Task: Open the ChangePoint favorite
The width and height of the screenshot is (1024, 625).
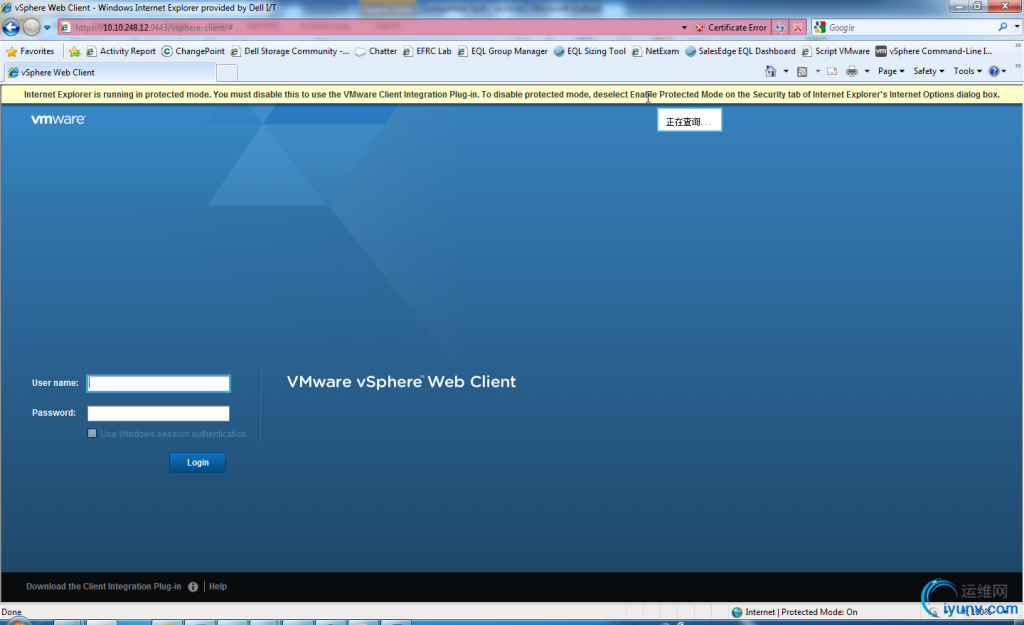Action: pos(193,51)
